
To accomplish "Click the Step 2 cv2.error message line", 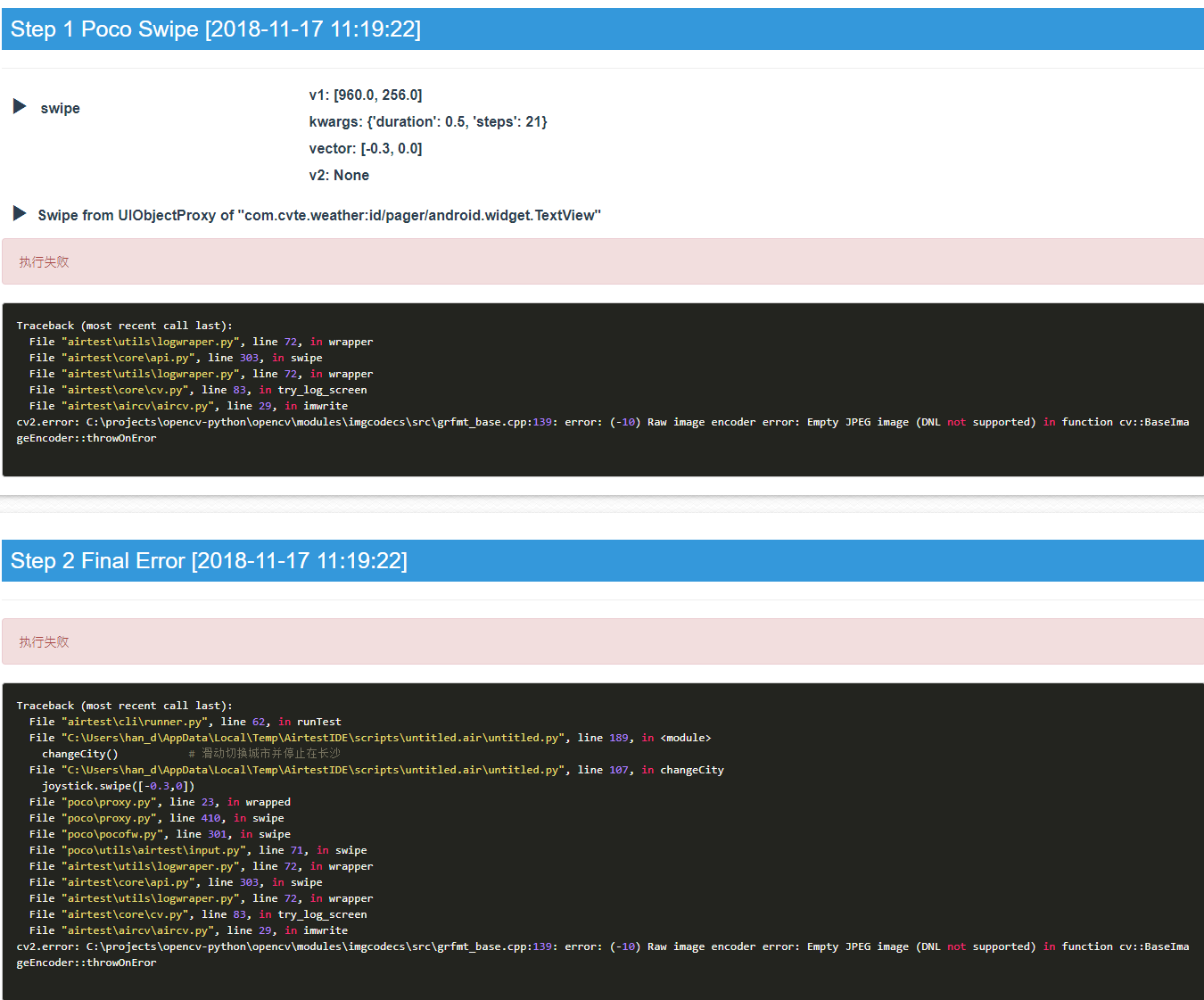I will (x=603, y=955).
